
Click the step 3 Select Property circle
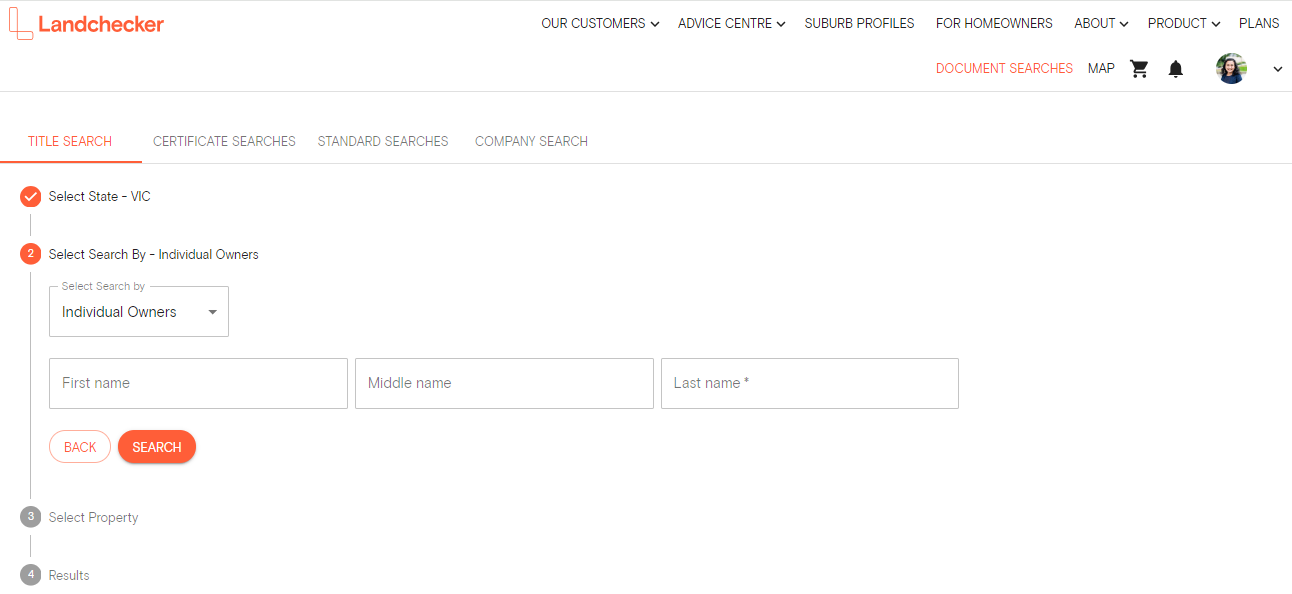pos(30,517)
